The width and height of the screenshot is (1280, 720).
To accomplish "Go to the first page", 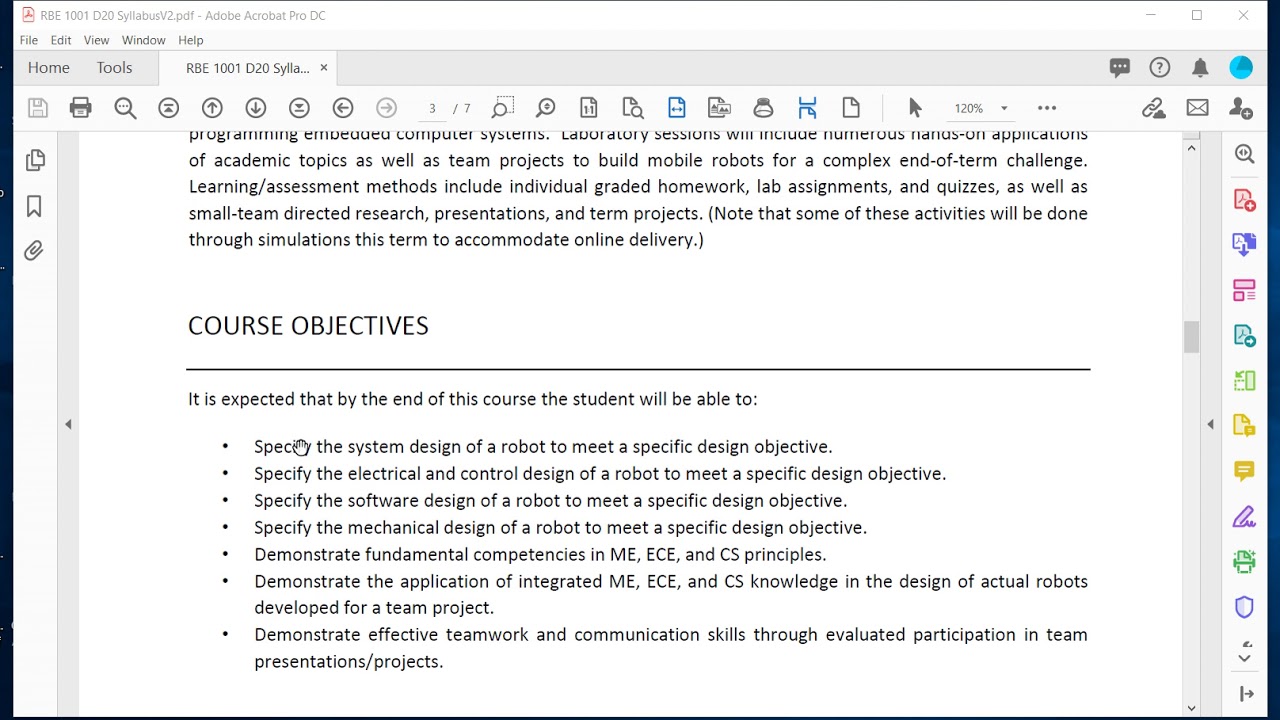I will click(x=168, y=108).
